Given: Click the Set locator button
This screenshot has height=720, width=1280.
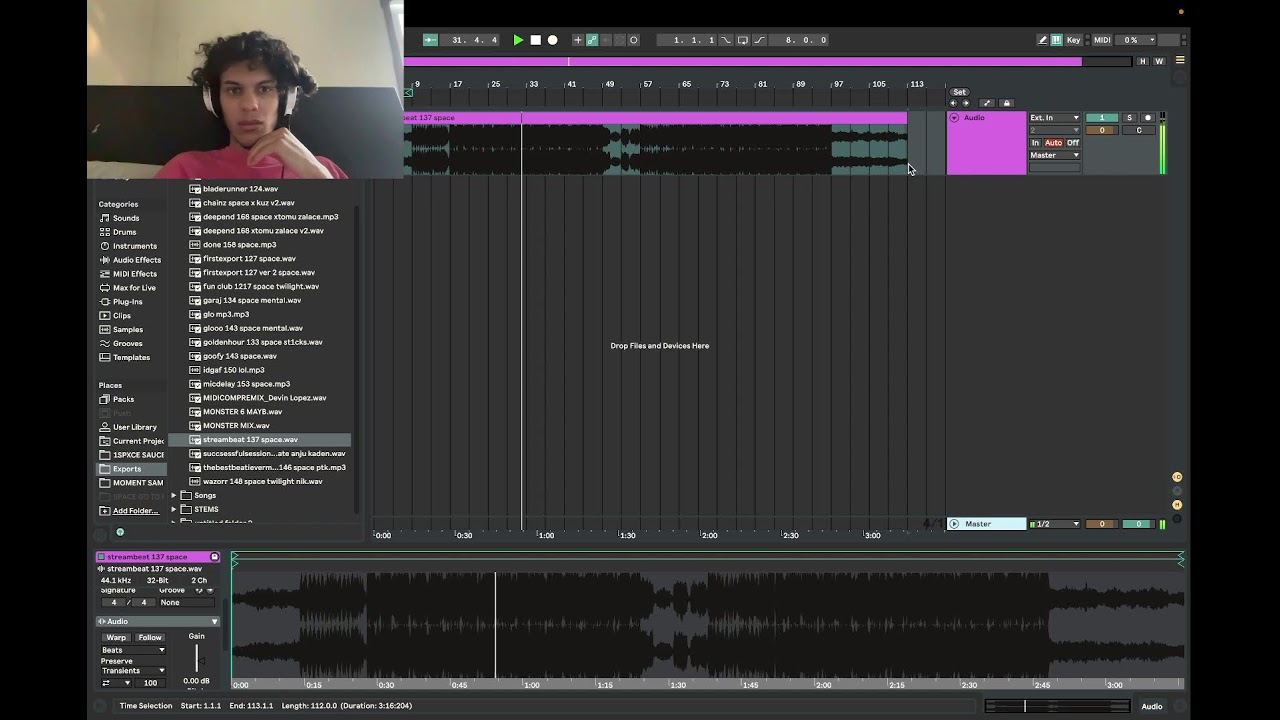Looking at the screenshot, I should point(959,92).
